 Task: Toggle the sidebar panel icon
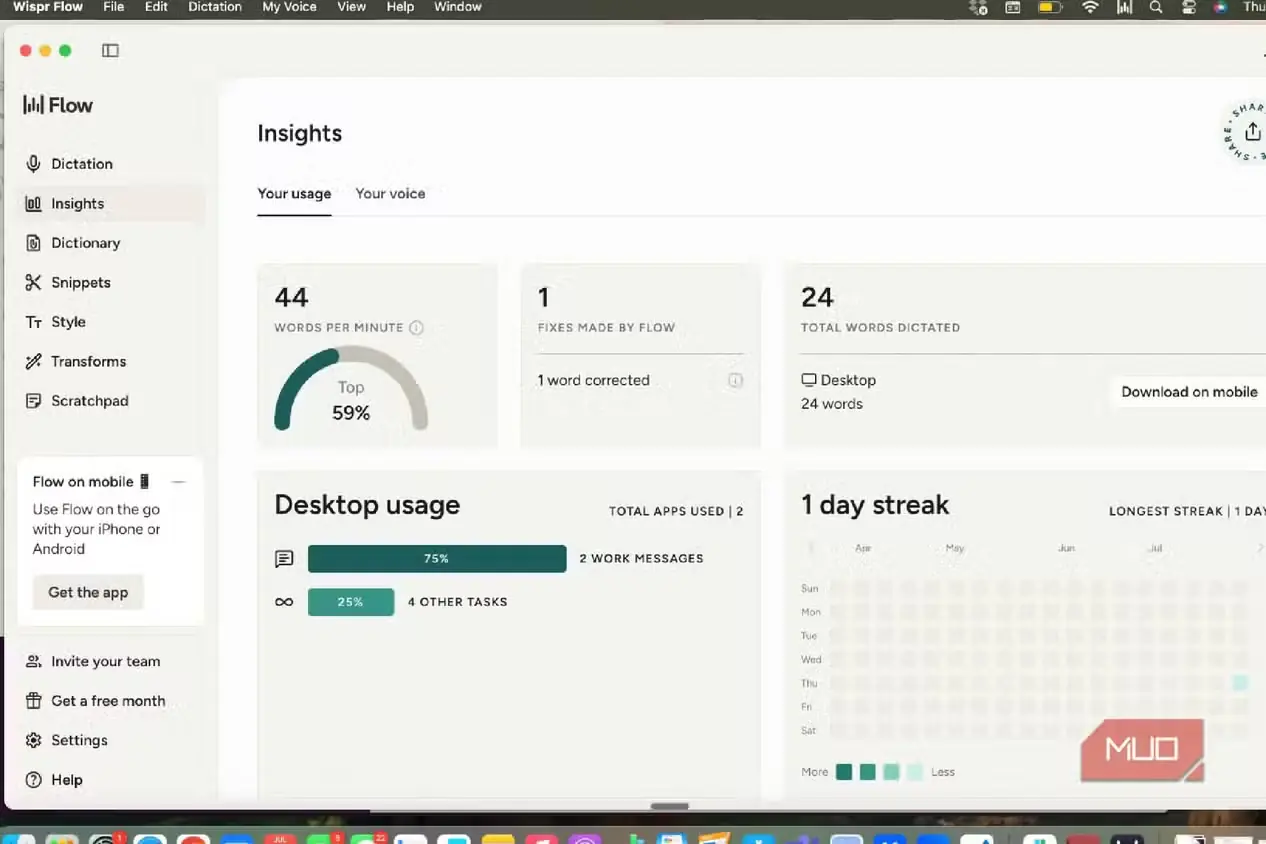pos(110,50)
